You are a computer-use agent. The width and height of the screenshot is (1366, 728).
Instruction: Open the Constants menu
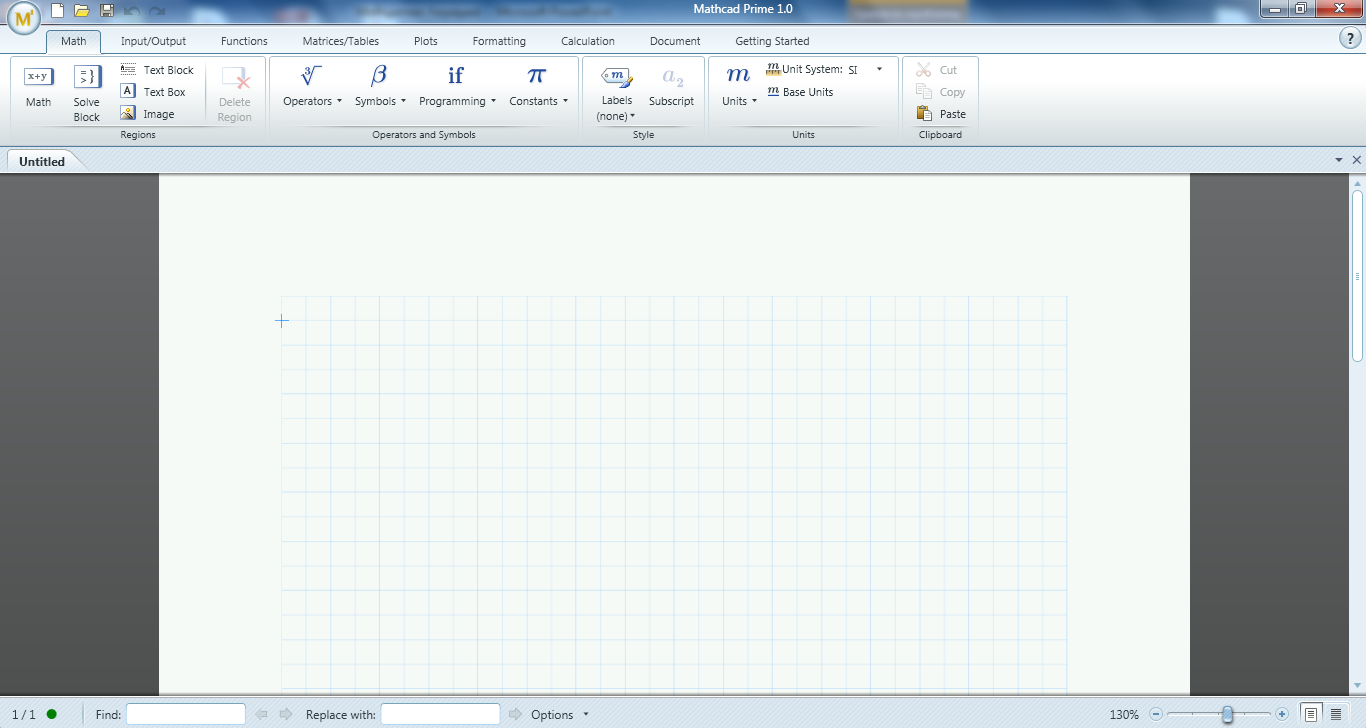538,87
